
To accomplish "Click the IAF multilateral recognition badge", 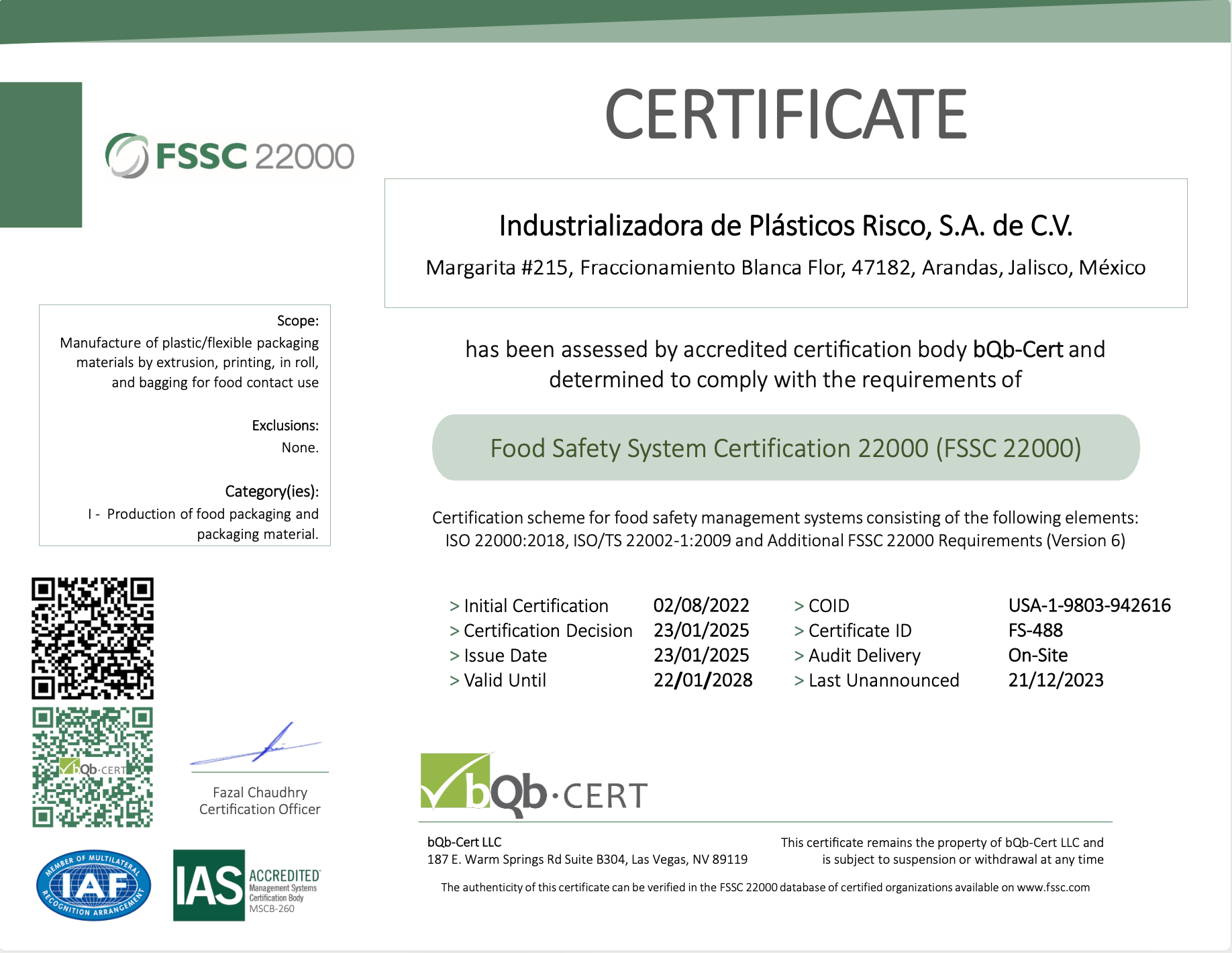I will click(93, 885).
